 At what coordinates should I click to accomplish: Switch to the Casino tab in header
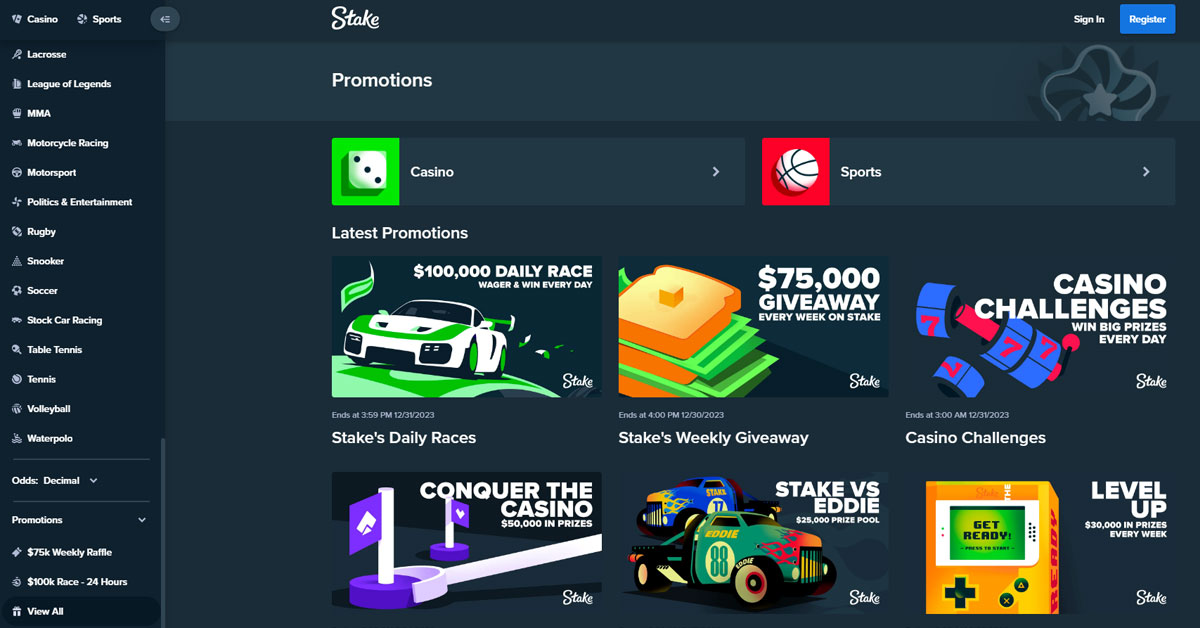click(35, 19)
